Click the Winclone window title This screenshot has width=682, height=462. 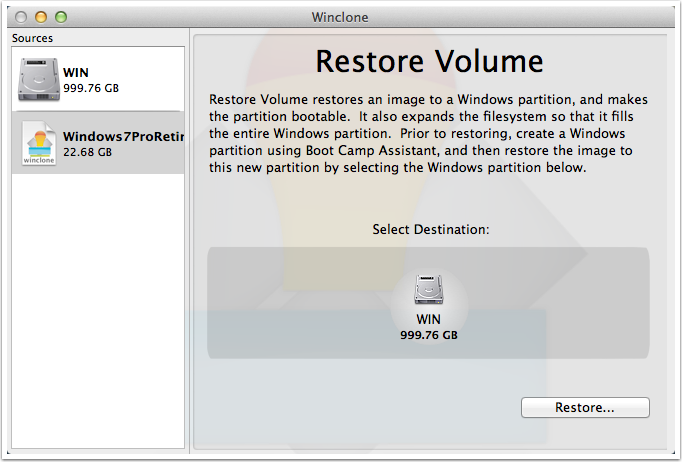pos(340,17)
